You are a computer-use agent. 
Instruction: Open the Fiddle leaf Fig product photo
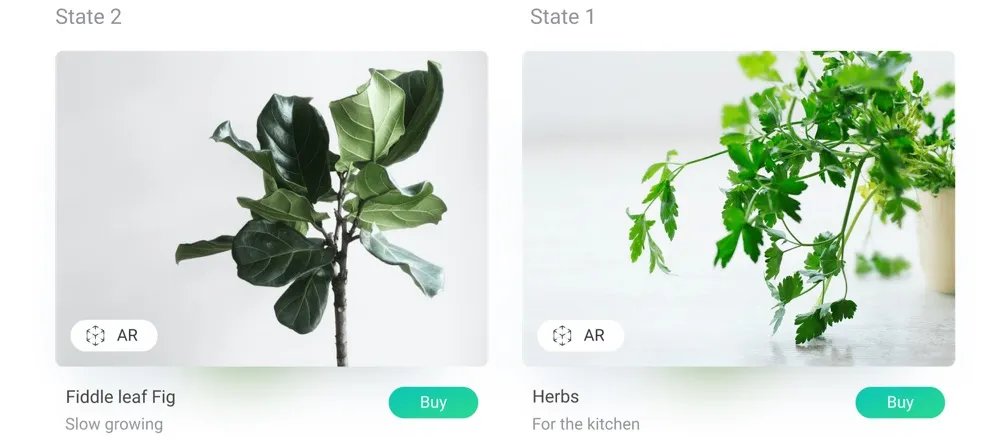pos(271,209)
